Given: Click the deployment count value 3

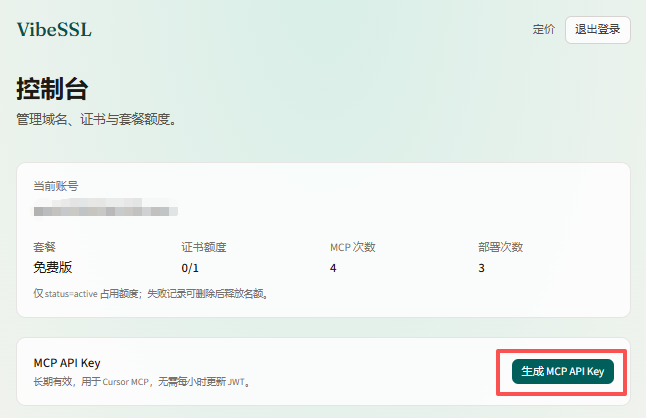Looking at the screenshot, I should pyautogui.click(x=481, y=268).
